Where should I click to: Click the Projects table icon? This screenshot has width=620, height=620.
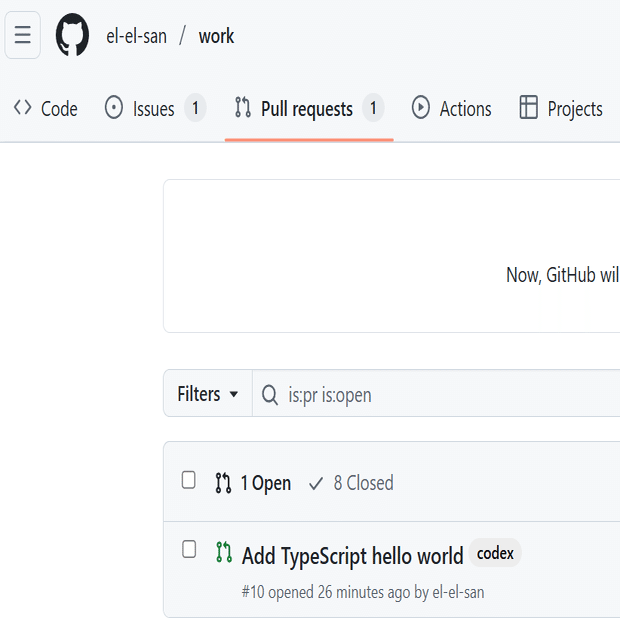click(x=529, y=108)
